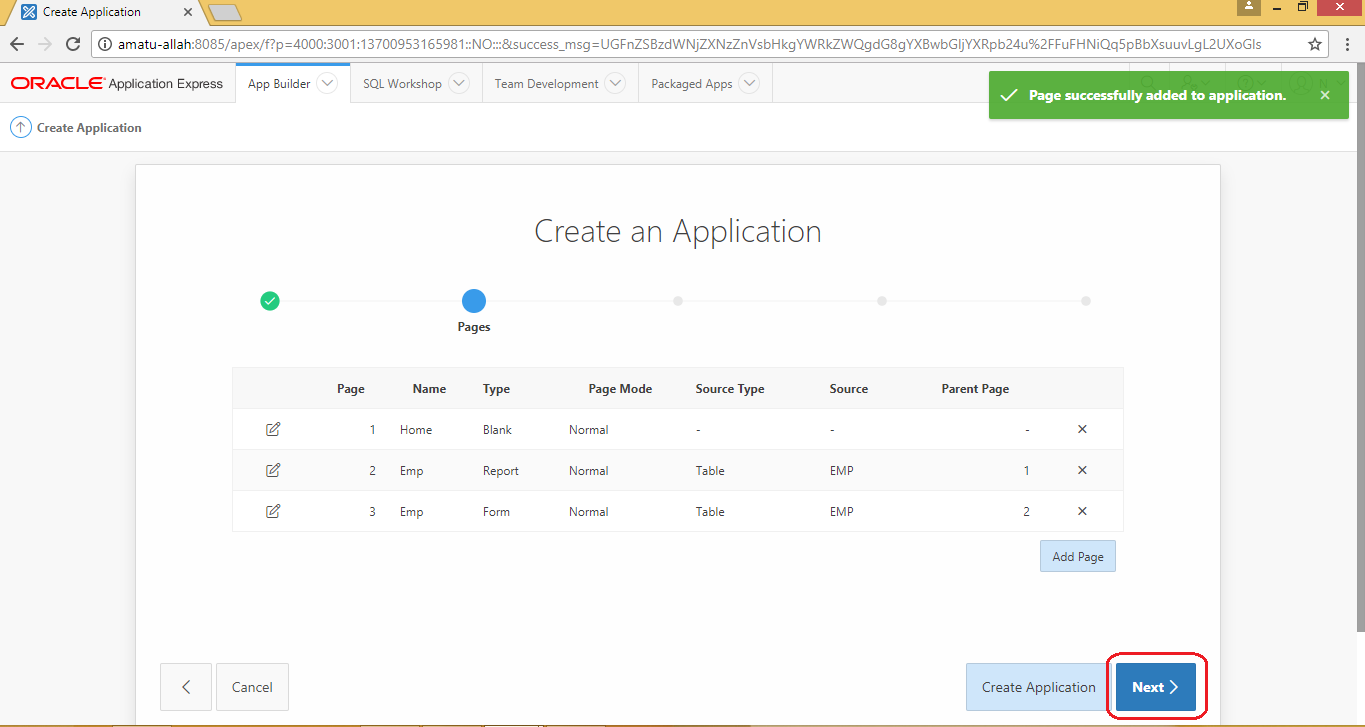The width and height of the screenshot is (1365, 727).
Task: Remove the Emp Form page from the list
Action: (1082, 511)
